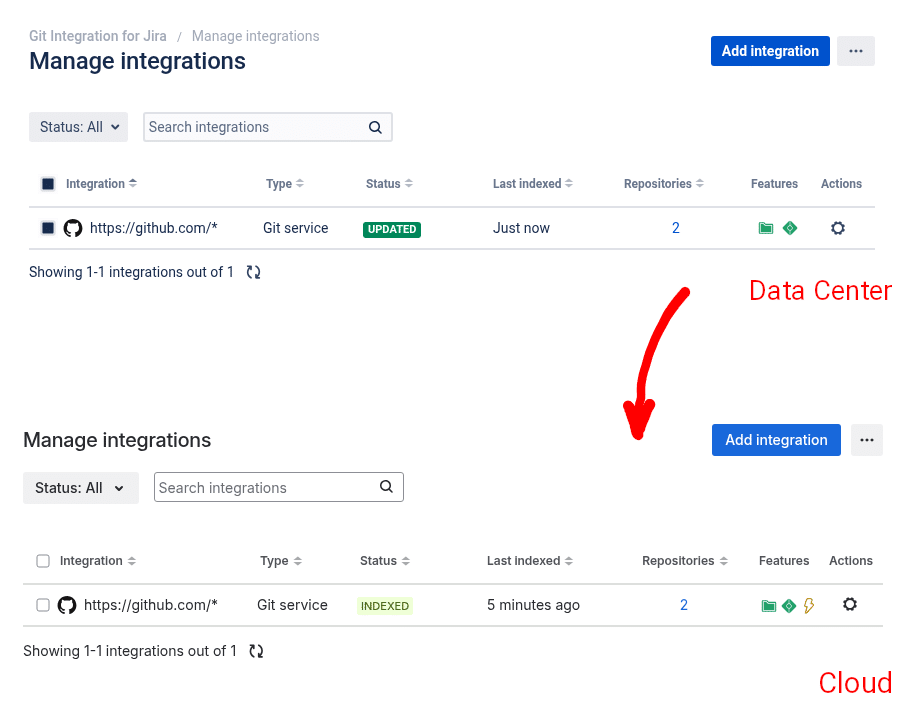Click search magnifier icon in Cloud search box
The height and width of the screenshot is (720, 905).
[x=386, y=487]
